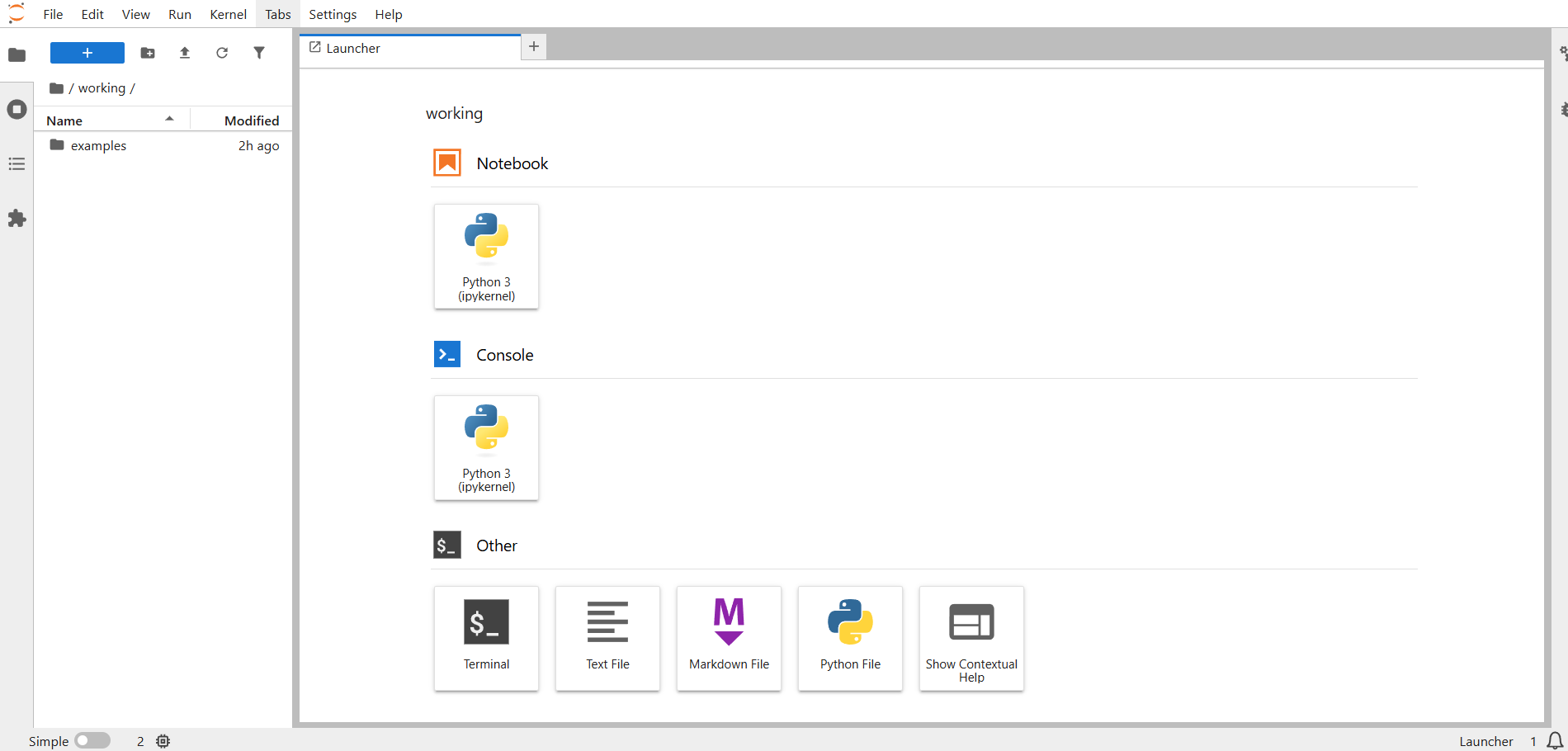Image resolution: width=1568 pixels, height=751 pixels.
Task: Open the File Browser sidebar tab
Action: pos(17,55)
